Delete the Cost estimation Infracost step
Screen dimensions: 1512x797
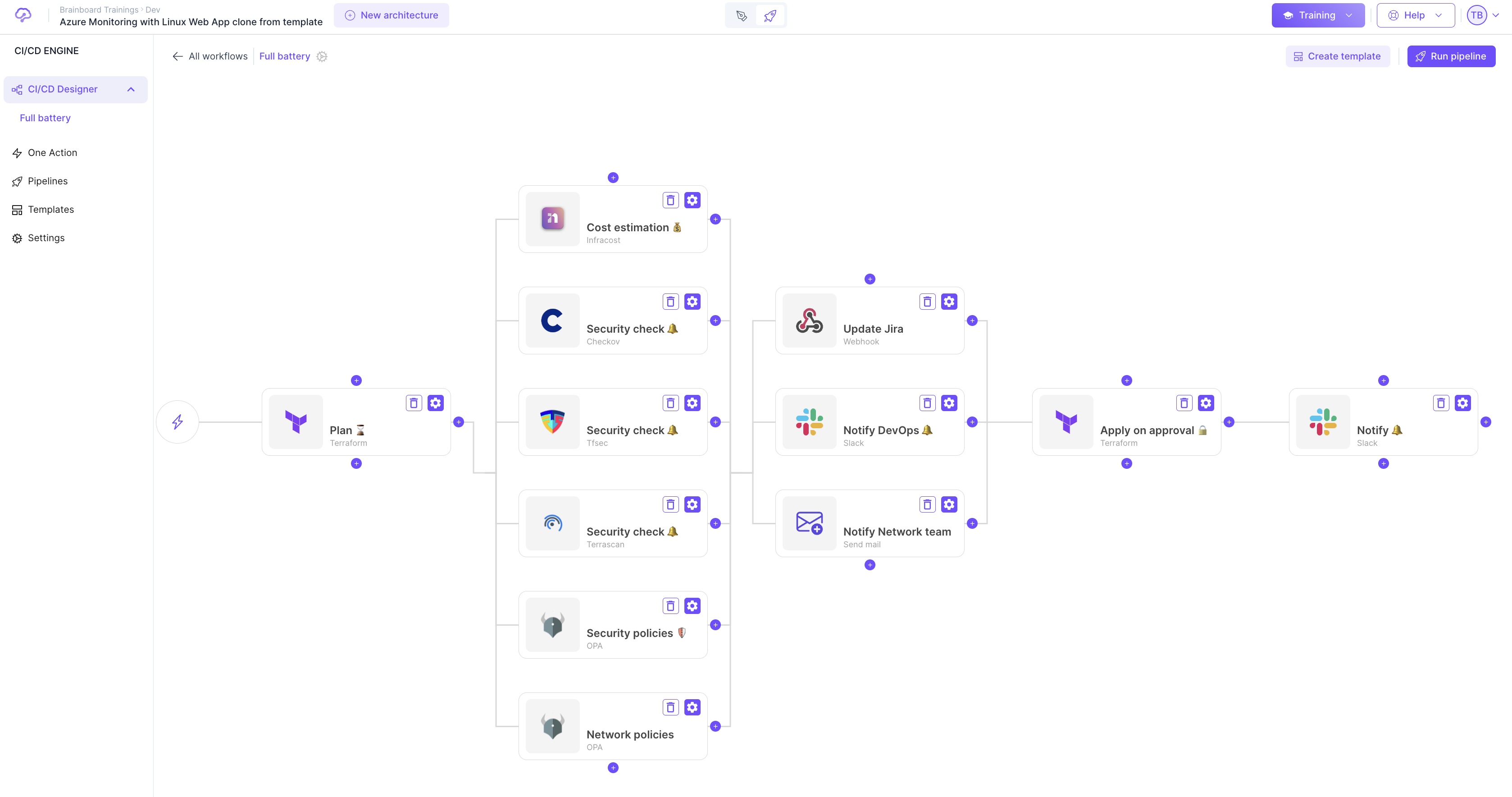pyautogui.click(x=670, y=200)
